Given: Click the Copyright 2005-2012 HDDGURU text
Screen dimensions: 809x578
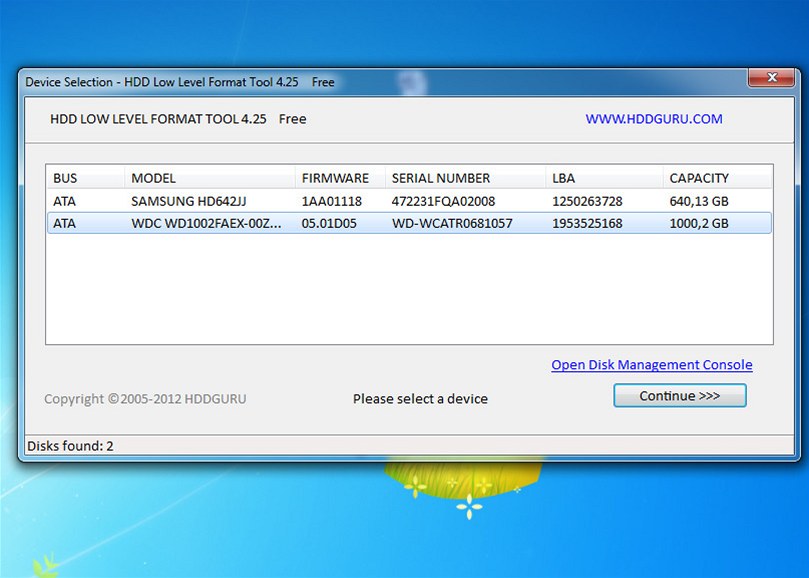Looking at the screenshot, I should point(145,399).
